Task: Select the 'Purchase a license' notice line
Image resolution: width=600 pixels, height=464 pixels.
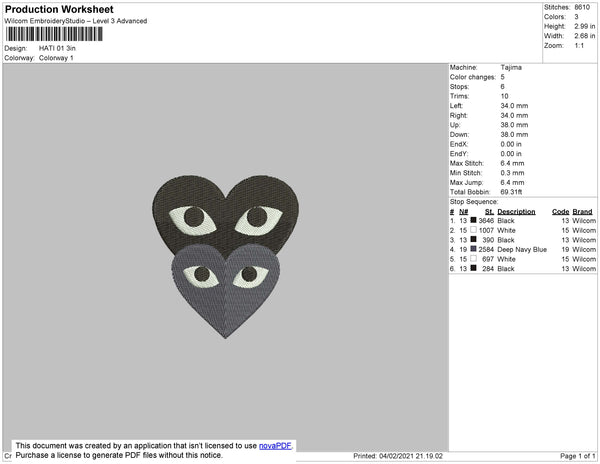Action: [119, 455]
